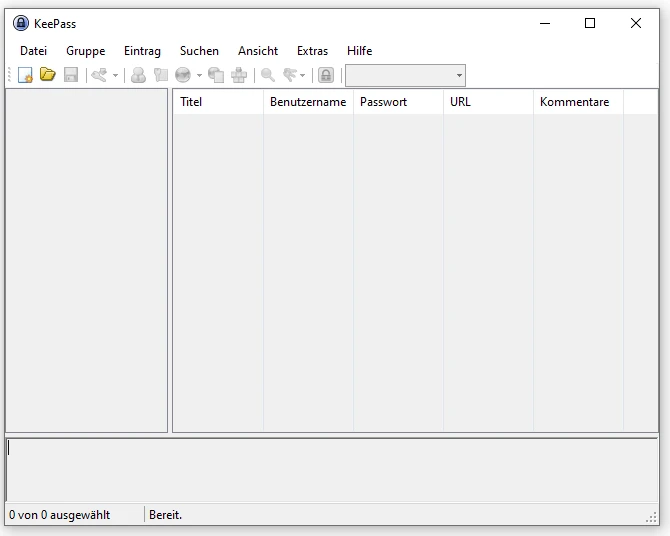Click the Perform Auto-Type icon
The width and height of the screenshot is (670, 536).
coord(239,75)
